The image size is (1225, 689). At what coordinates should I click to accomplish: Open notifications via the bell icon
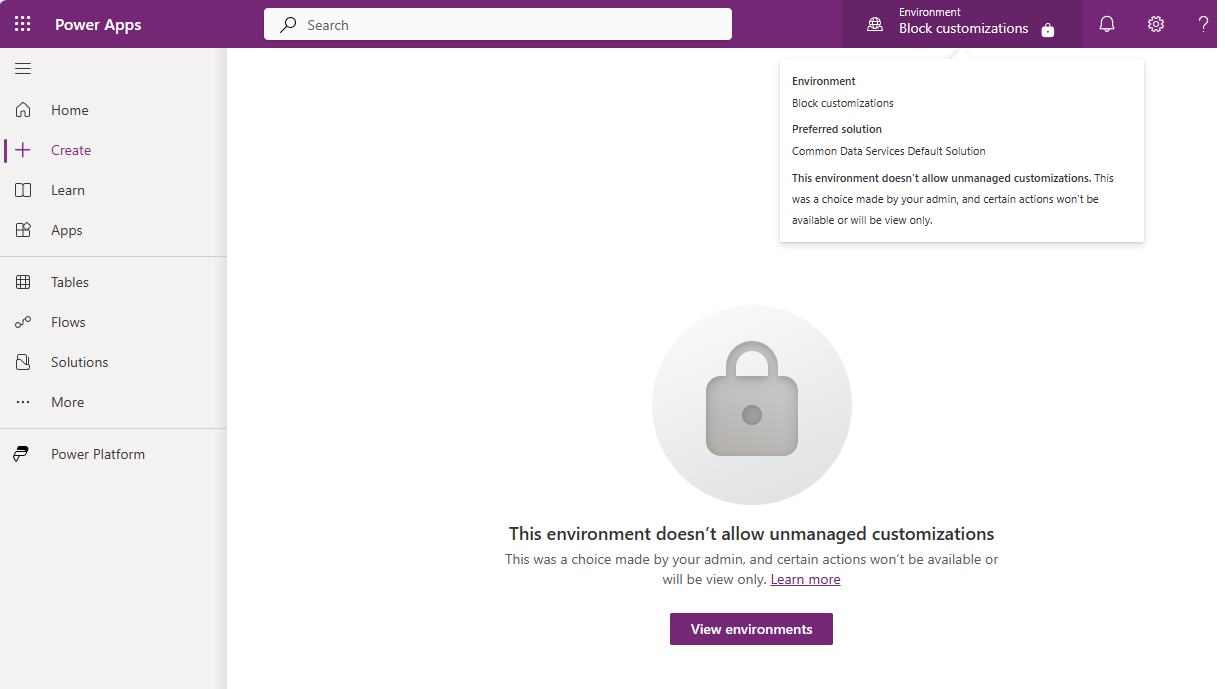click(1106, 23)
